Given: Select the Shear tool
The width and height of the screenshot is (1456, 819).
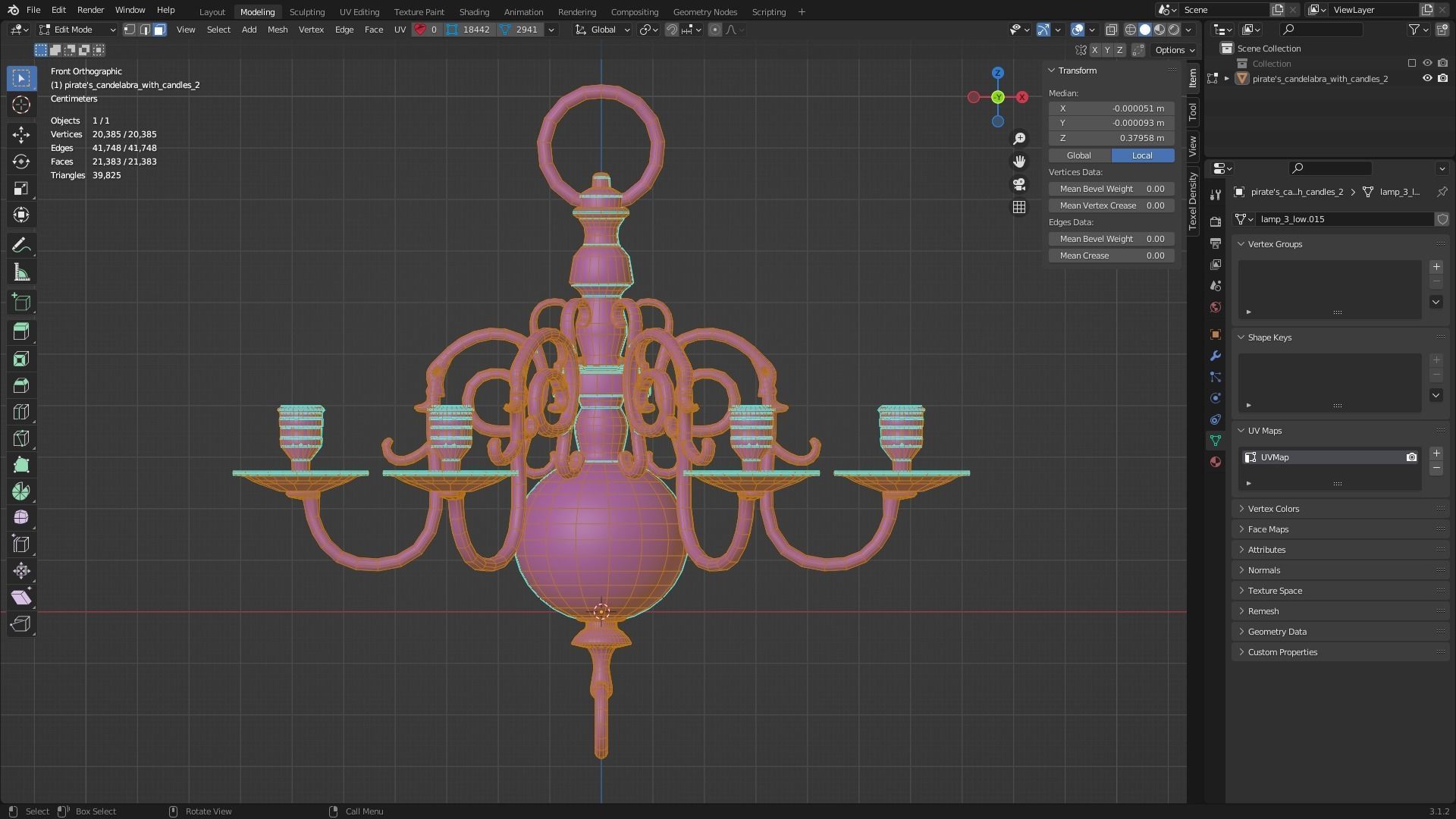Looking at the screenshot, I should (x=21, y=597).
